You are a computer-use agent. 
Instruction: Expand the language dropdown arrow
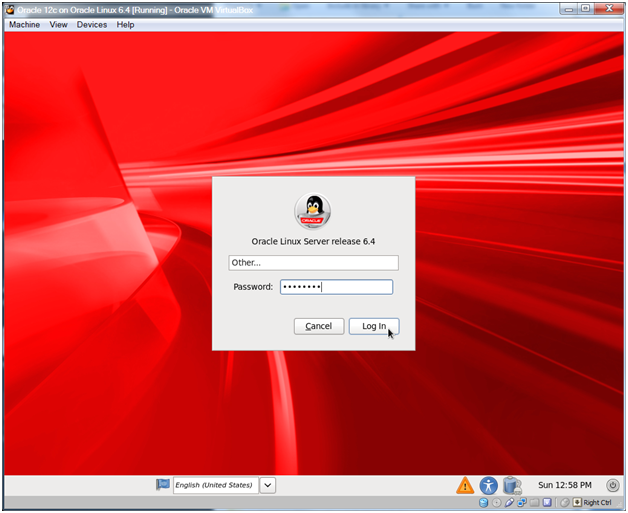[x=268, y=485]
